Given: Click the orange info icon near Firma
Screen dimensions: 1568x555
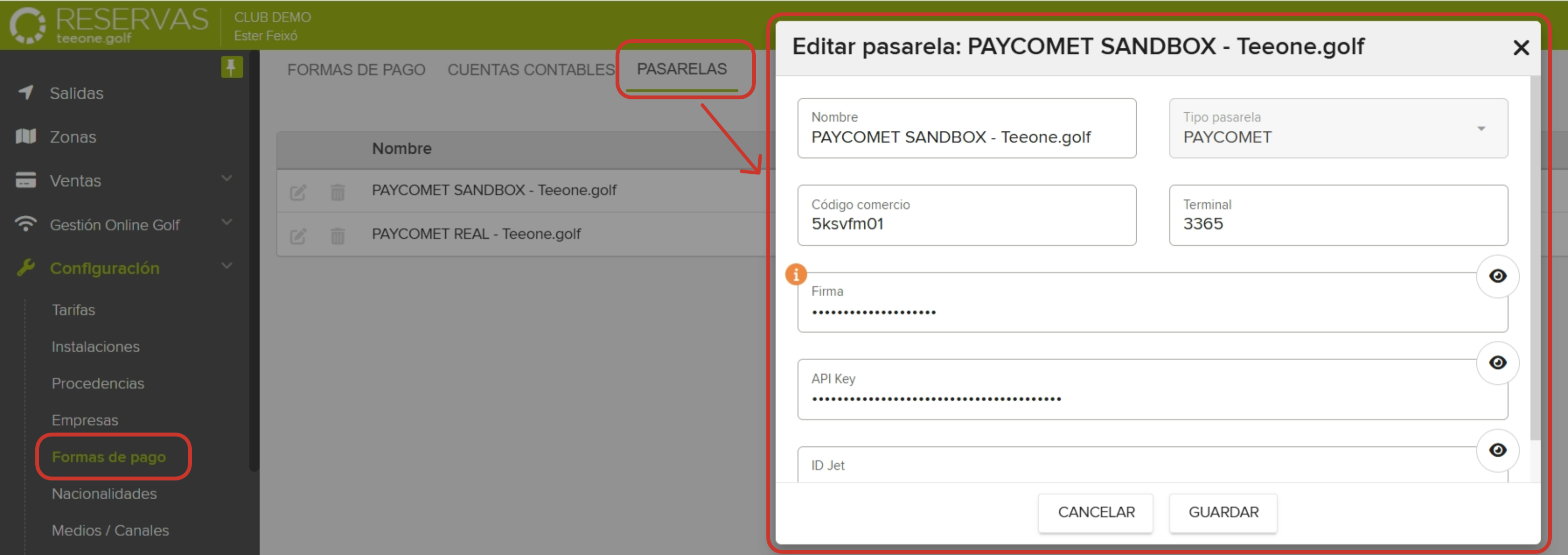Looking at the screenshot, I should [x=795, y=275].
